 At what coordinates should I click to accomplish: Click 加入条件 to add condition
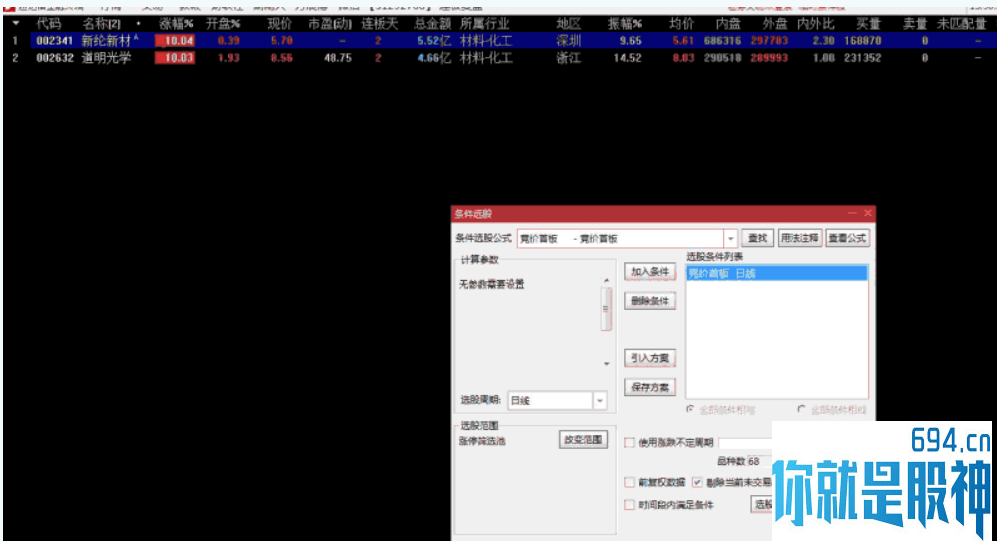tap(650, 272)
